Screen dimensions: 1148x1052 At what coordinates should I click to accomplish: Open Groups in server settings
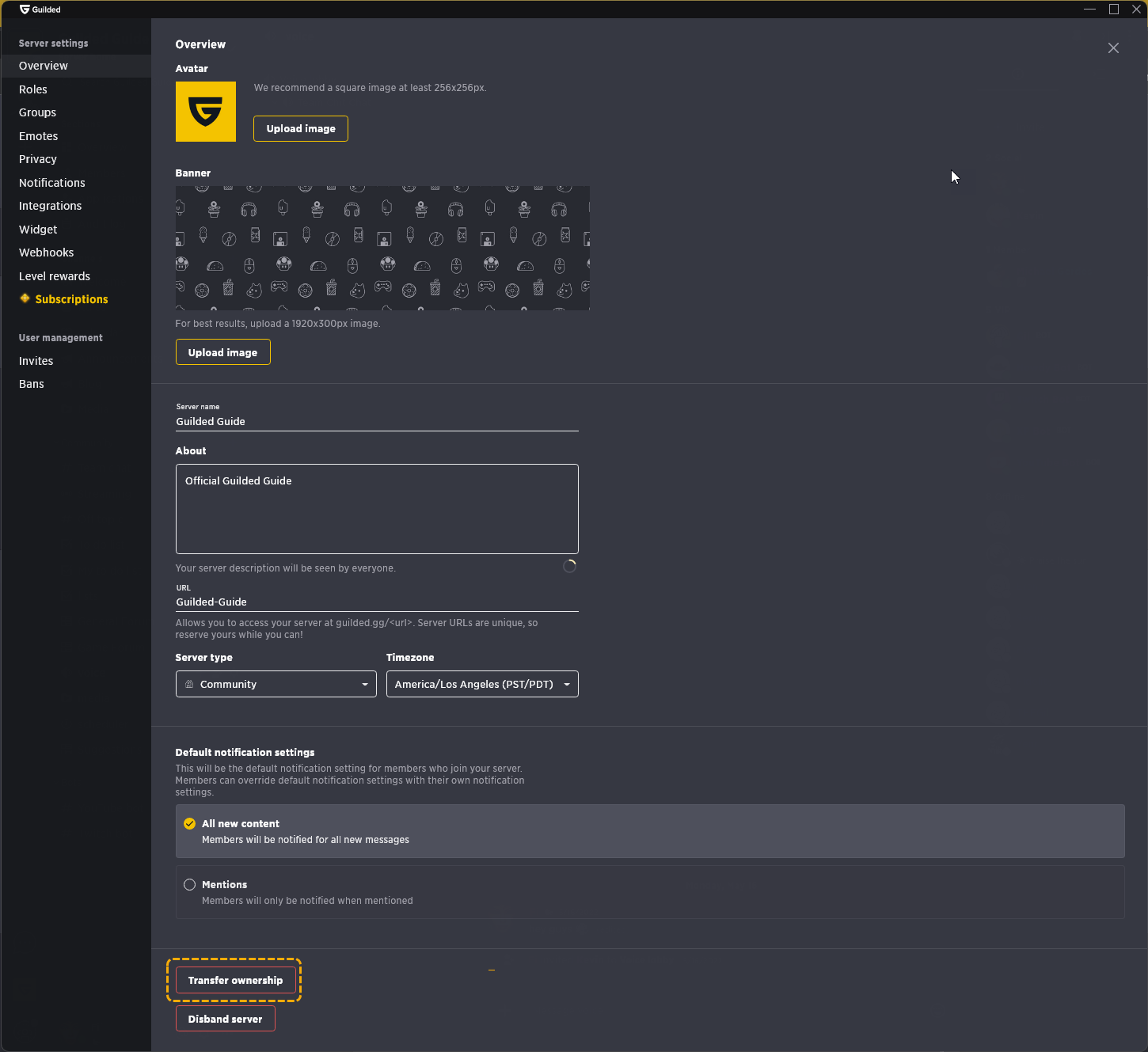coord(75,112)
